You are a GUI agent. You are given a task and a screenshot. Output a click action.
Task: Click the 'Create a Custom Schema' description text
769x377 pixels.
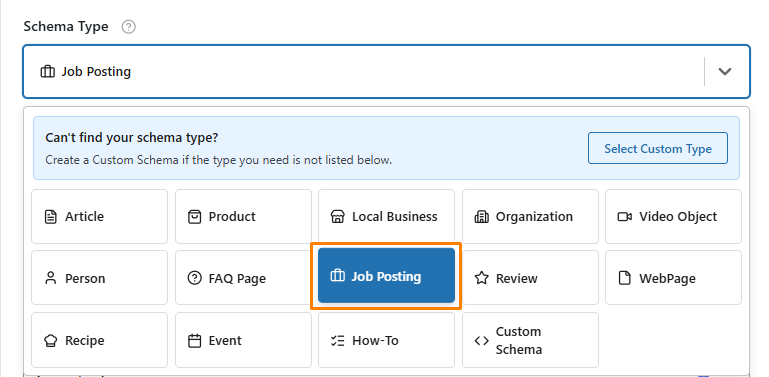click(219, 160)
